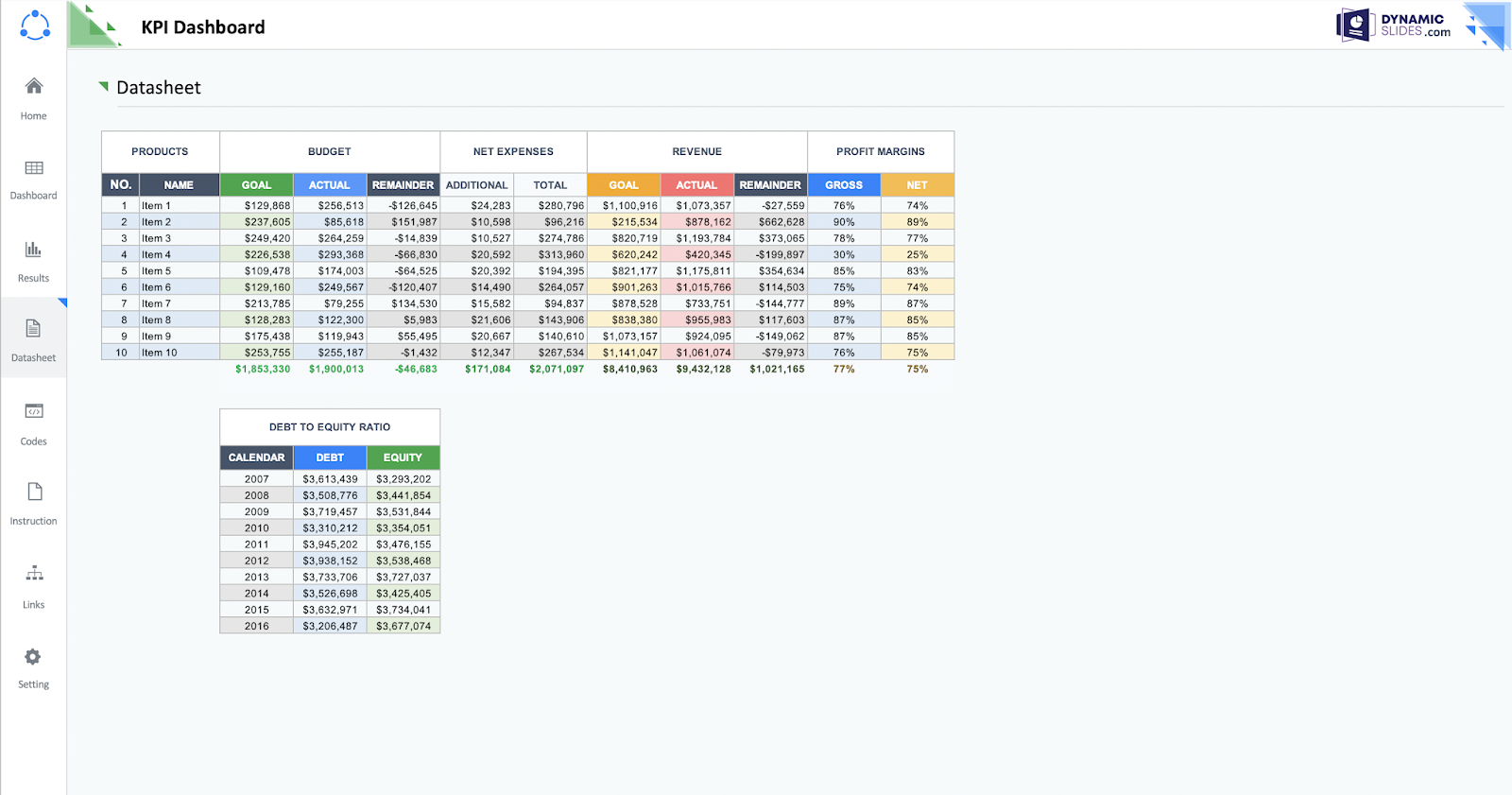Select the 2012 calendar row cell
The image size is (1512, 795).
pyautogui.click(x=257, y=561)
